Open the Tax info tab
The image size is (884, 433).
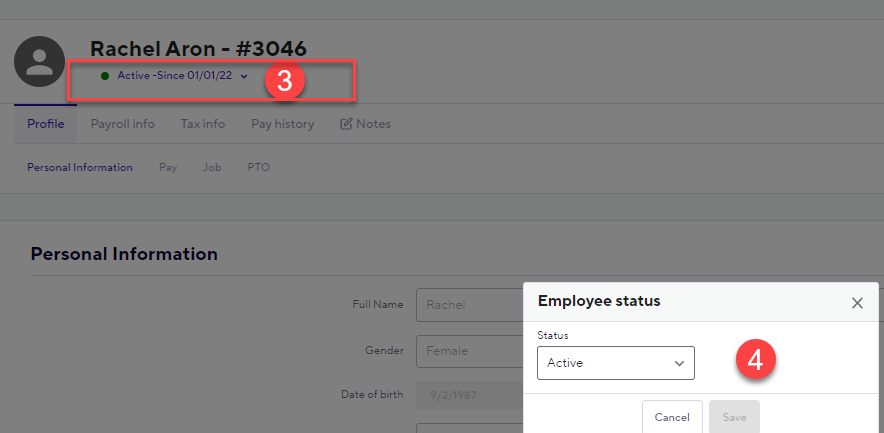pyautogui.click(x=203, y=123)
